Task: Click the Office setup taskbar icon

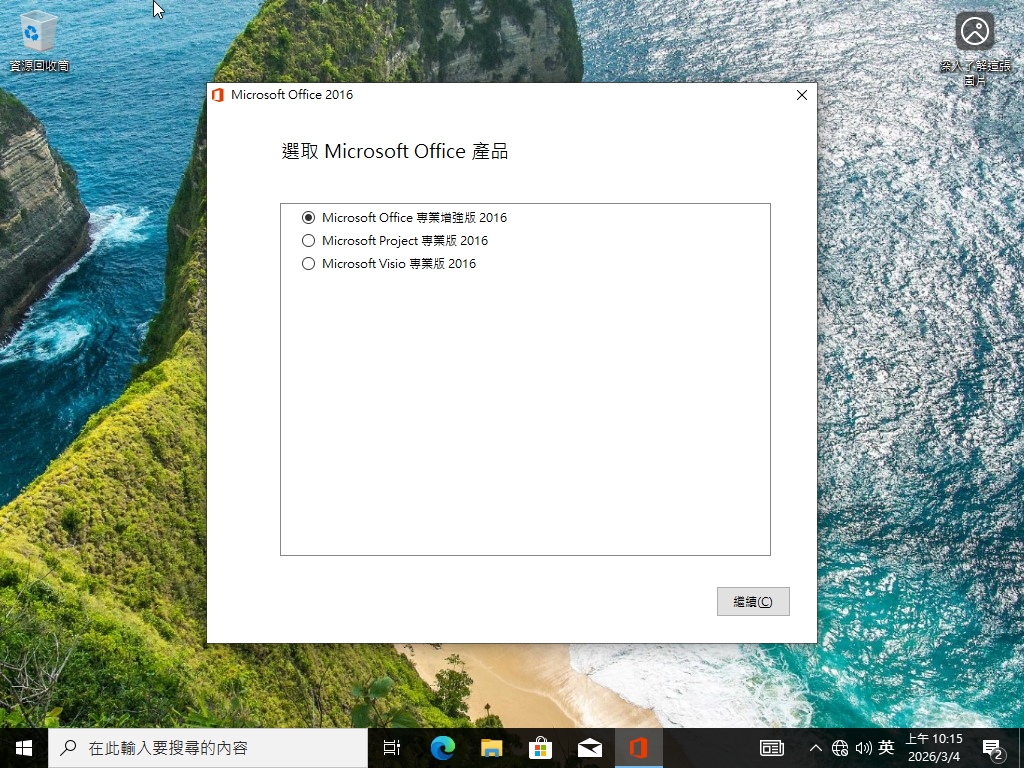Action: pyautogui.click(x=639, y=748)
